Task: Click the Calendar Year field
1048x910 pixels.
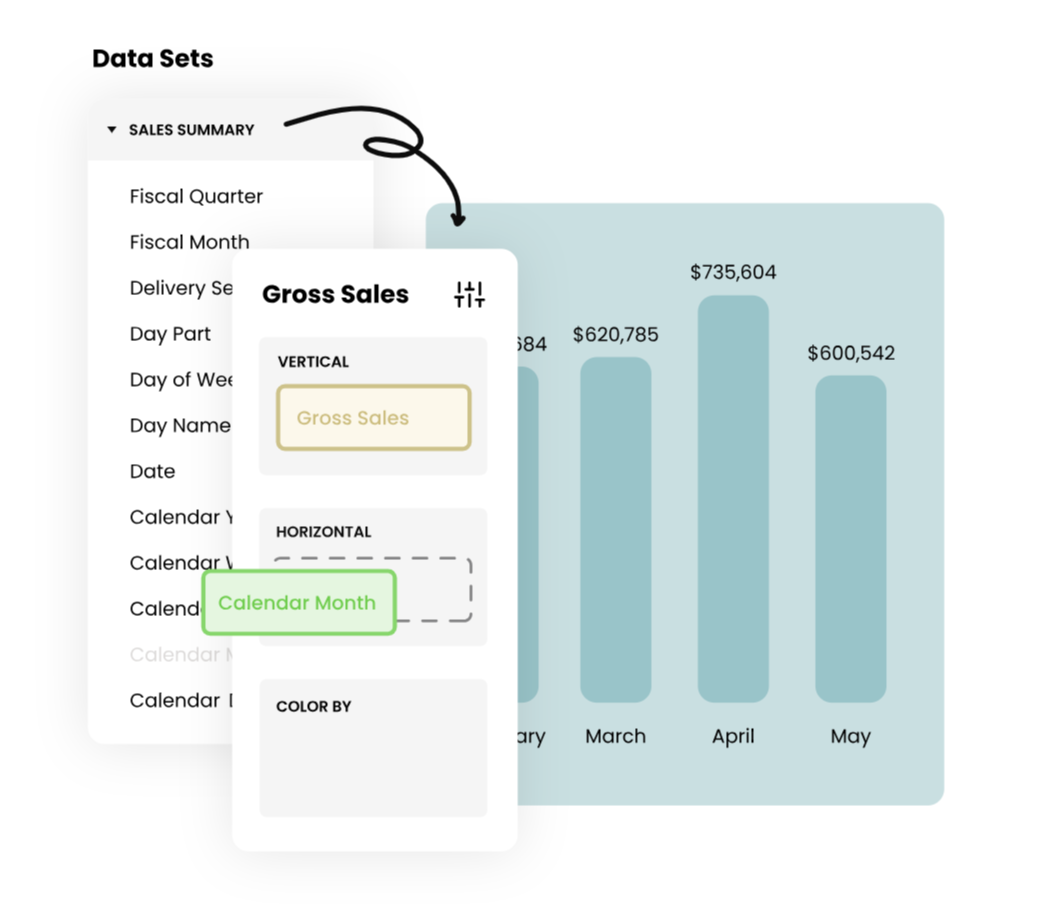Action: (x=180, y=517)
